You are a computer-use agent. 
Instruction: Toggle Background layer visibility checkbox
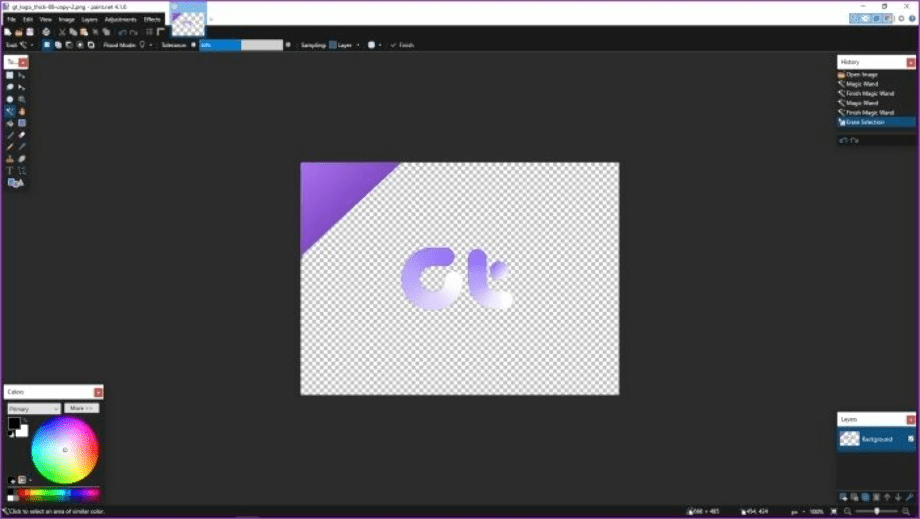click(911, 439)
